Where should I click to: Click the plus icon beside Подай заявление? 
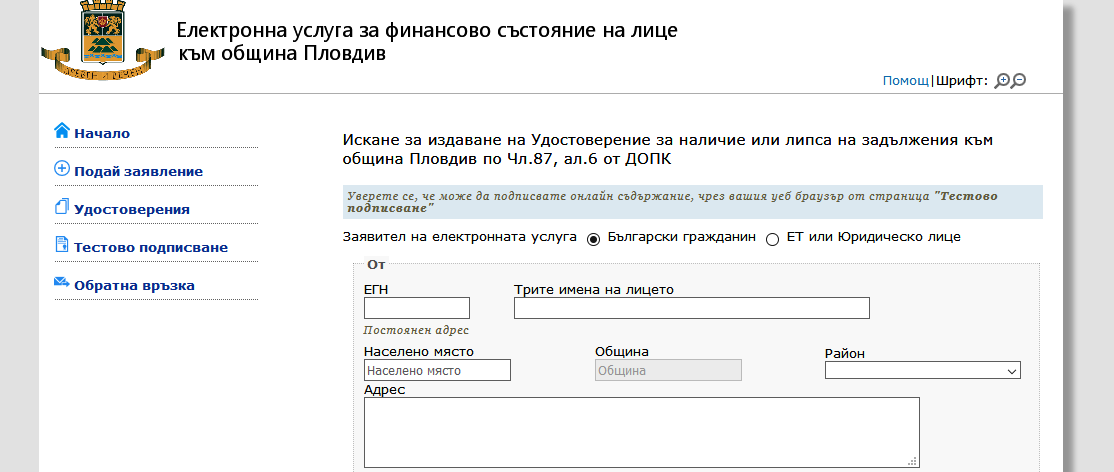pyautogui.click(x=63, y=169)
